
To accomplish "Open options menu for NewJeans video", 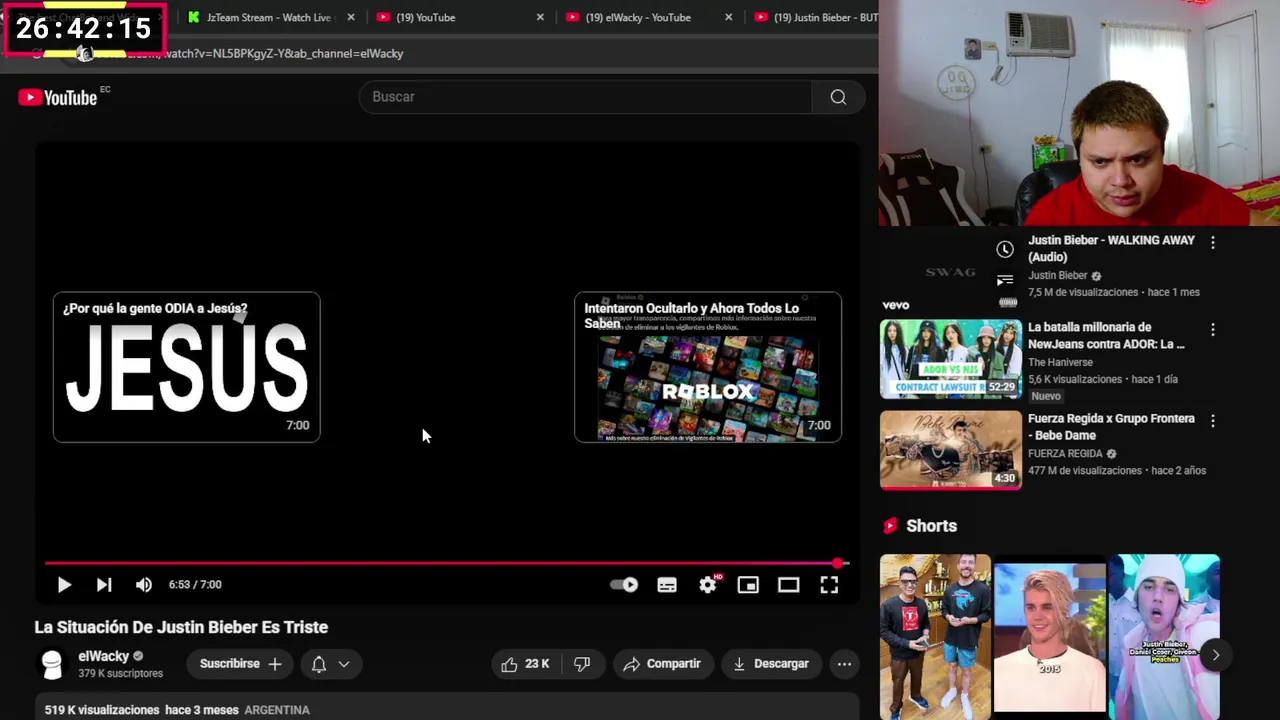I will pyautogui.click(x=1213, y=330).
